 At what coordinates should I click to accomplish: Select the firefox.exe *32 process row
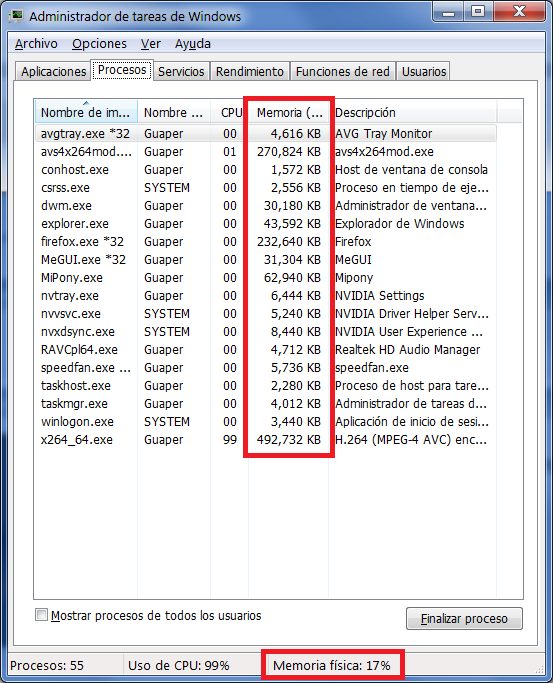click(x=266, y=242)
